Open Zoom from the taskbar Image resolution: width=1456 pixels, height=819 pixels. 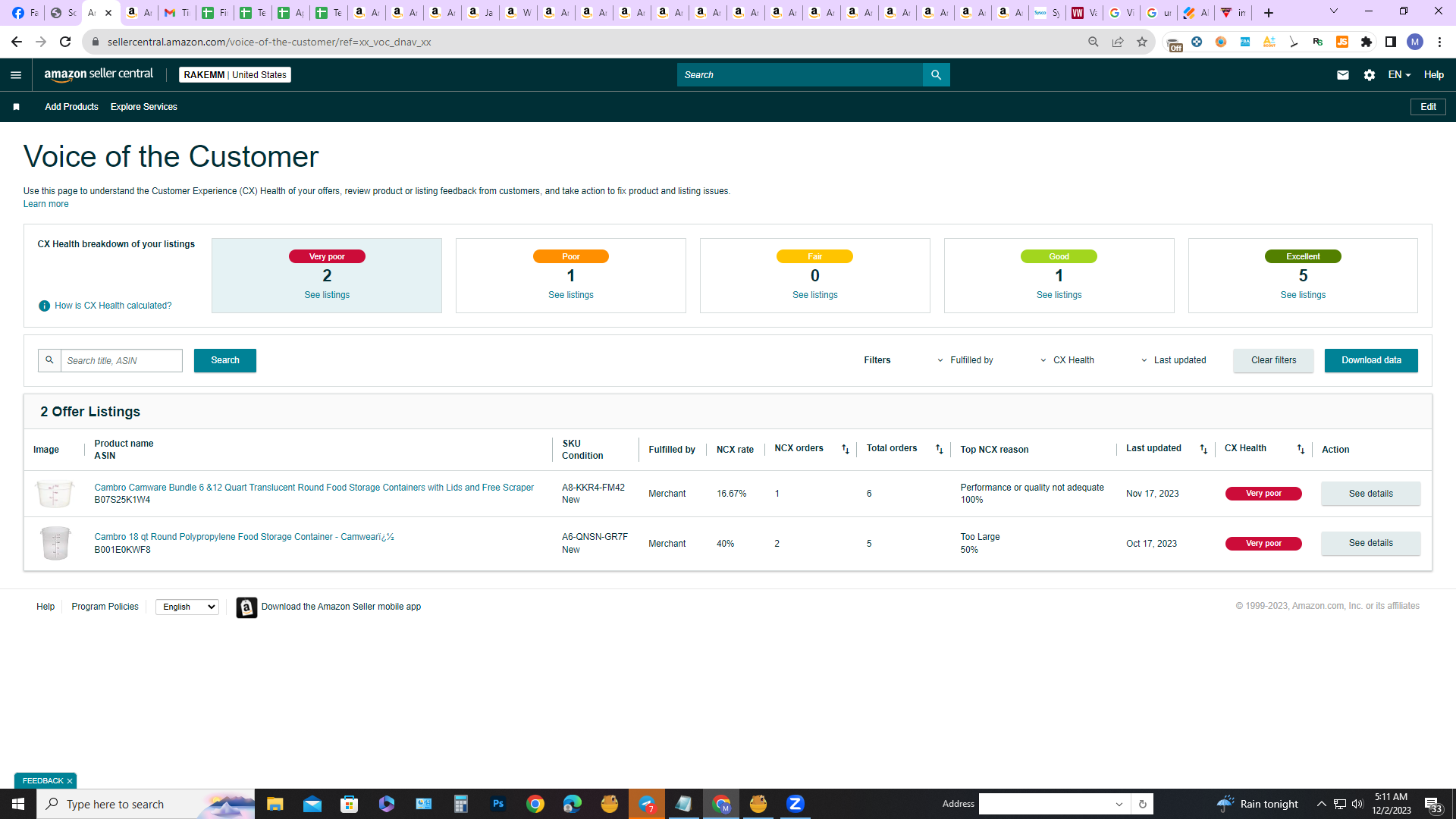point(795,804)
